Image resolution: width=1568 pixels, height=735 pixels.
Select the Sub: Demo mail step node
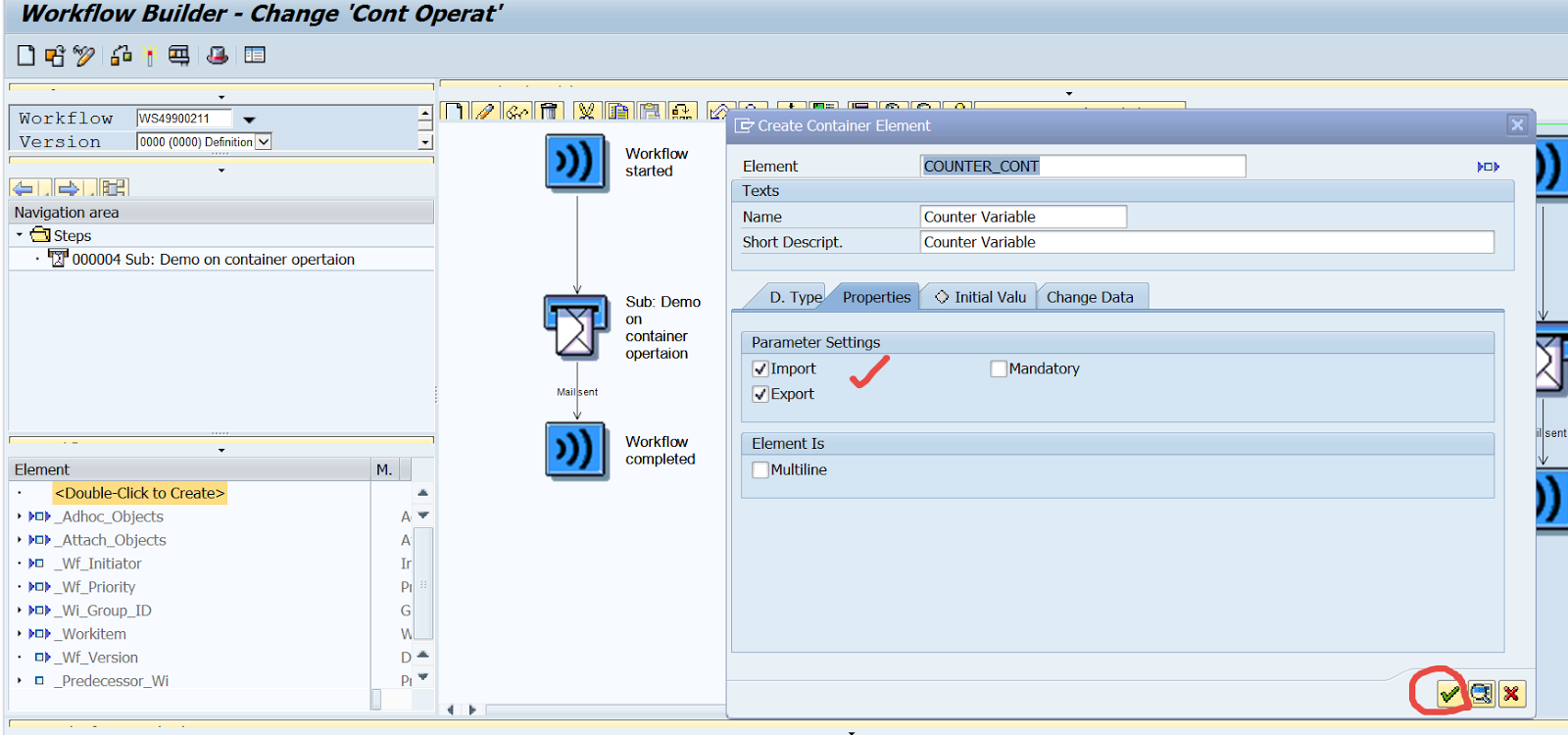[574, 327]
